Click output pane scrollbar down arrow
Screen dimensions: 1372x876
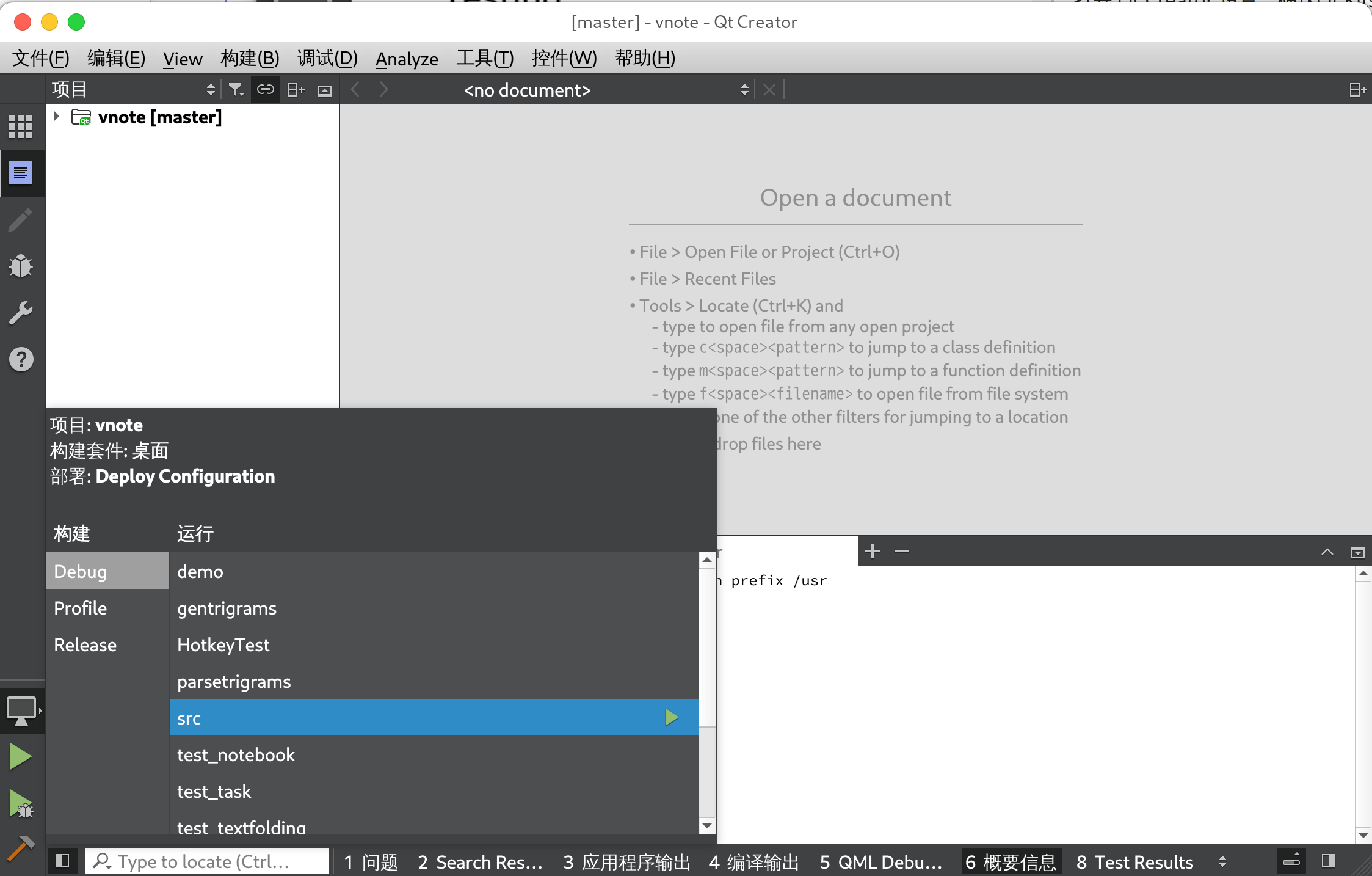click(1363, 835)
